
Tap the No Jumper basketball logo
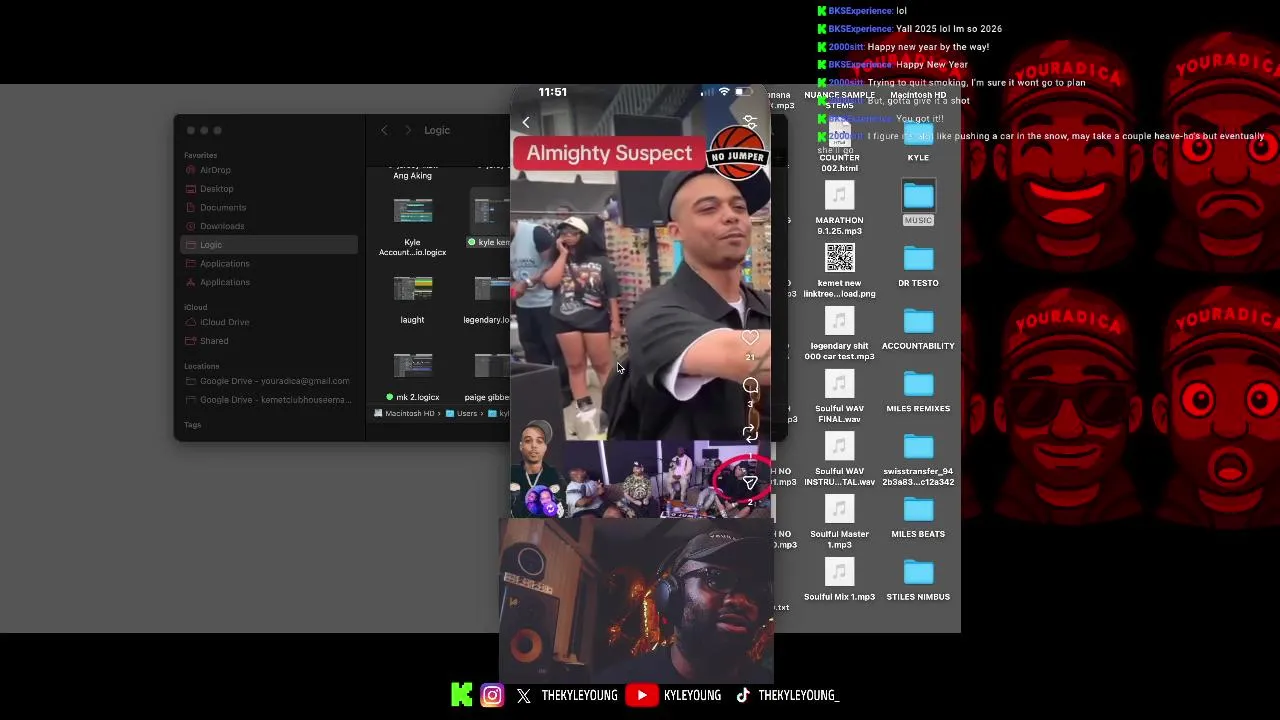tap(736, 152)
